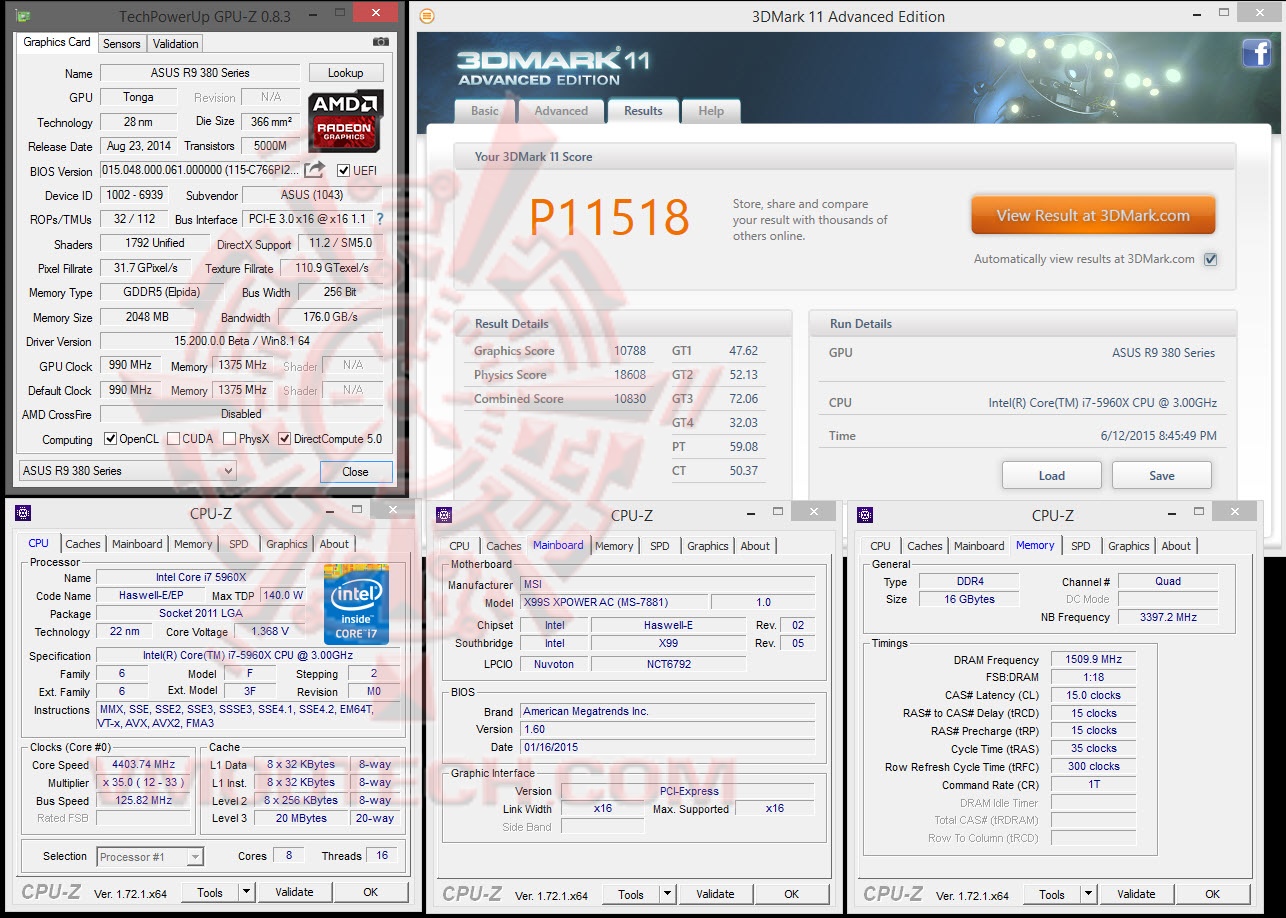Open the Help tab in 3DMark 11
This screenshot has height=918, width=1286.
click(711, 111)
